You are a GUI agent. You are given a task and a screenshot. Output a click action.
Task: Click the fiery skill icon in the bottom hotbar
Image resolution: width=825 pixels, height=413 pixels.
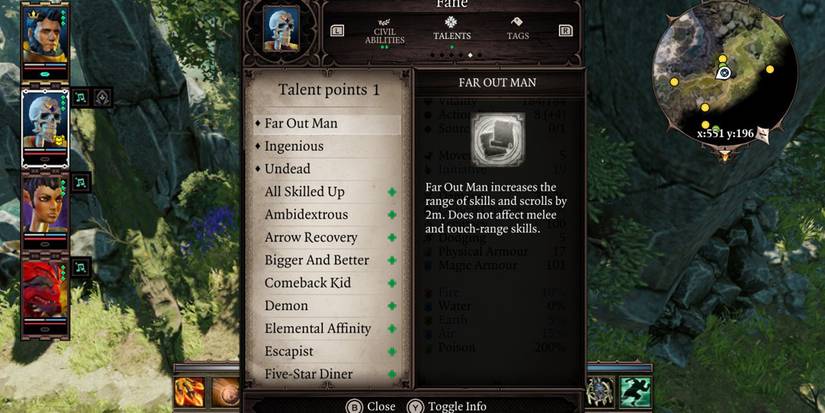click(189, 391)
